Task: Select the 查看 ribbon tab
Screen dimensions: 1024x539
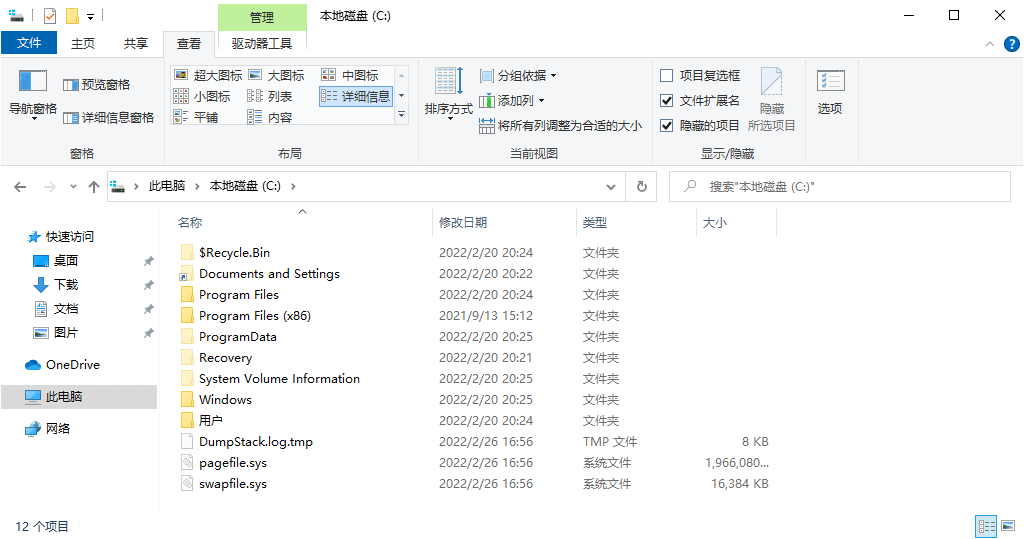Action: (189, 43)
